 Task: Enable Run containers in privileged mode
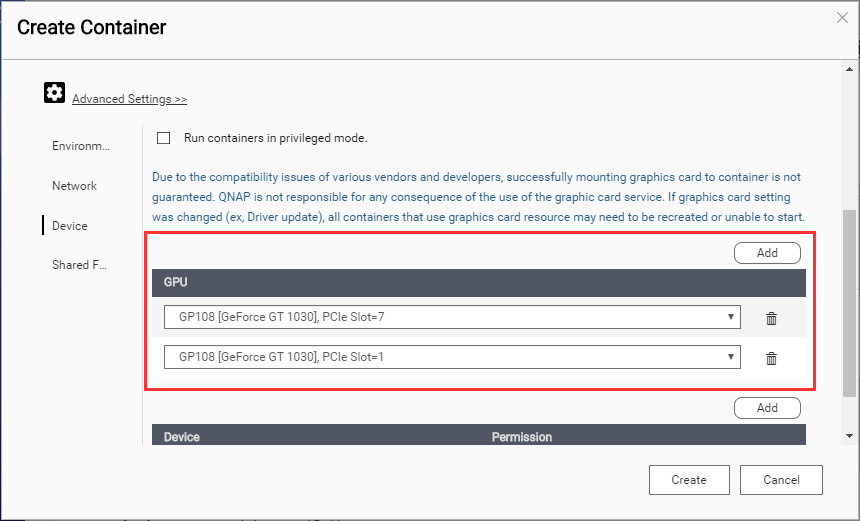(x=164, y=138)
